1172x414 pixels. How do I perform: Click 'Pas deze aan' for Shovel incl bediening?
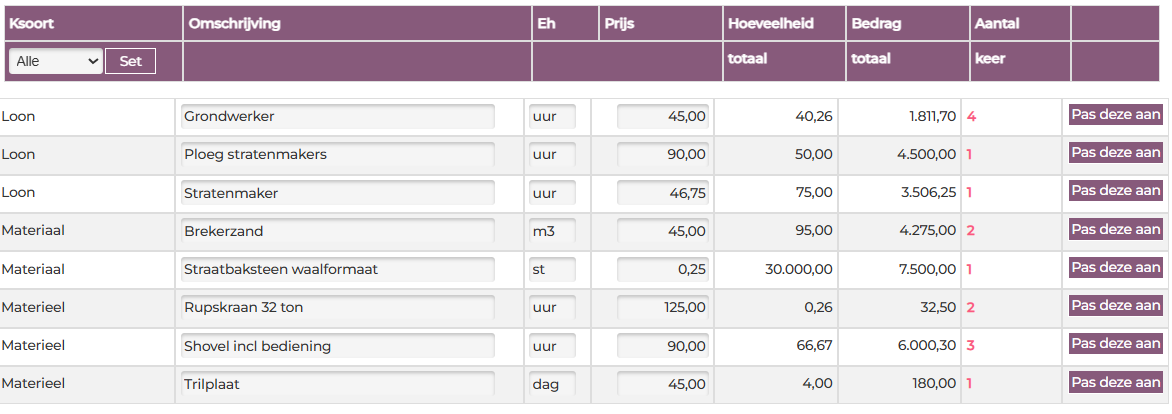coord(1116,345)
